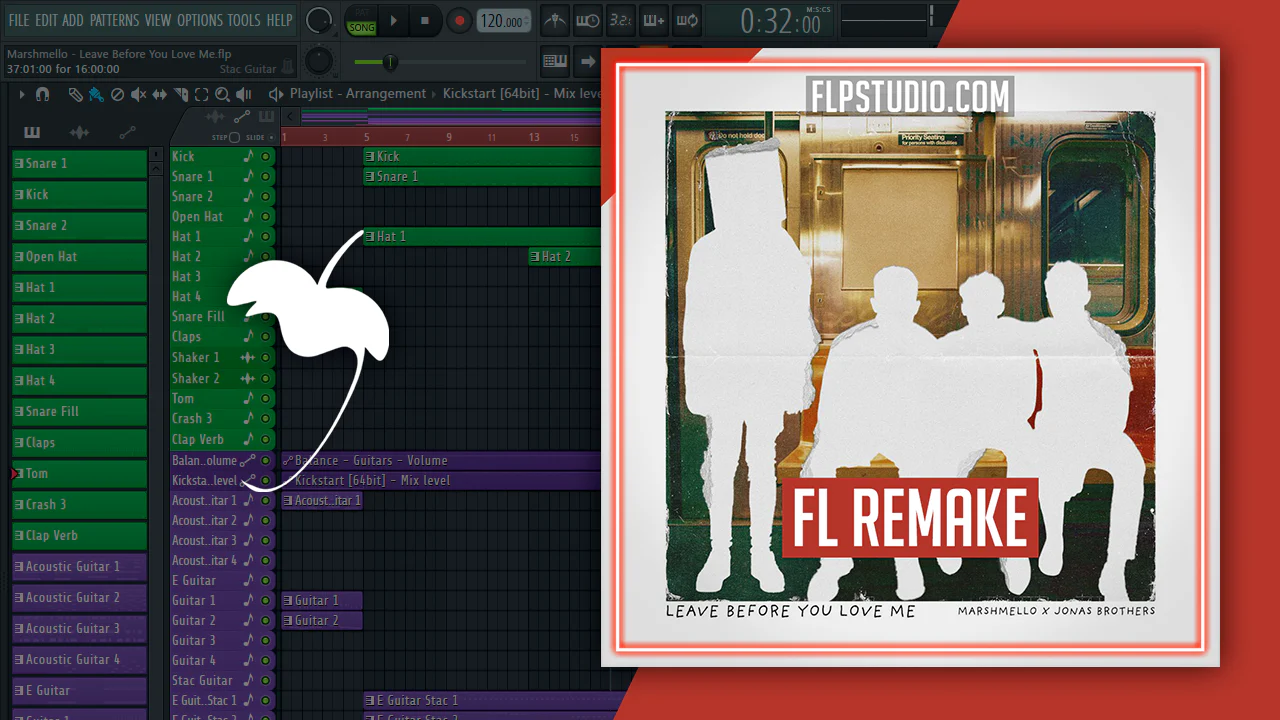Toggle typing keyboard to piano icon
1280x720 pixels.
pyautogui.click(x=555, y=61)
